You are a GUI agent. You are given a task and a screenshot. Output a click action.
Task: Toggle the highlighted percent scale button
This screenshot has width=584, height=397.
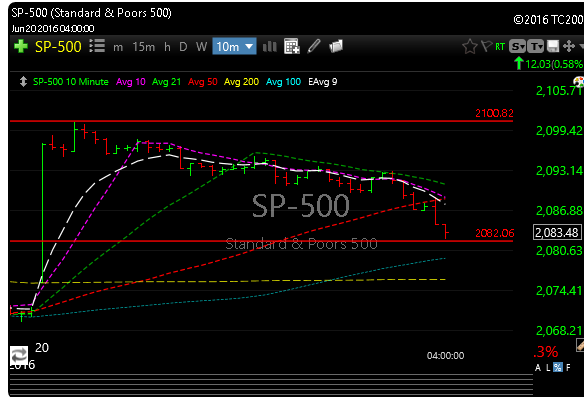click(558, 367)
